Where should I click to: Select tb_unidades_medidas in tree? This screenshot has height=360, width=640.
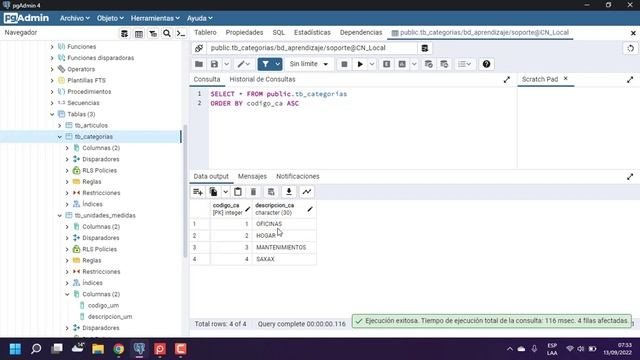click(105, 216)
